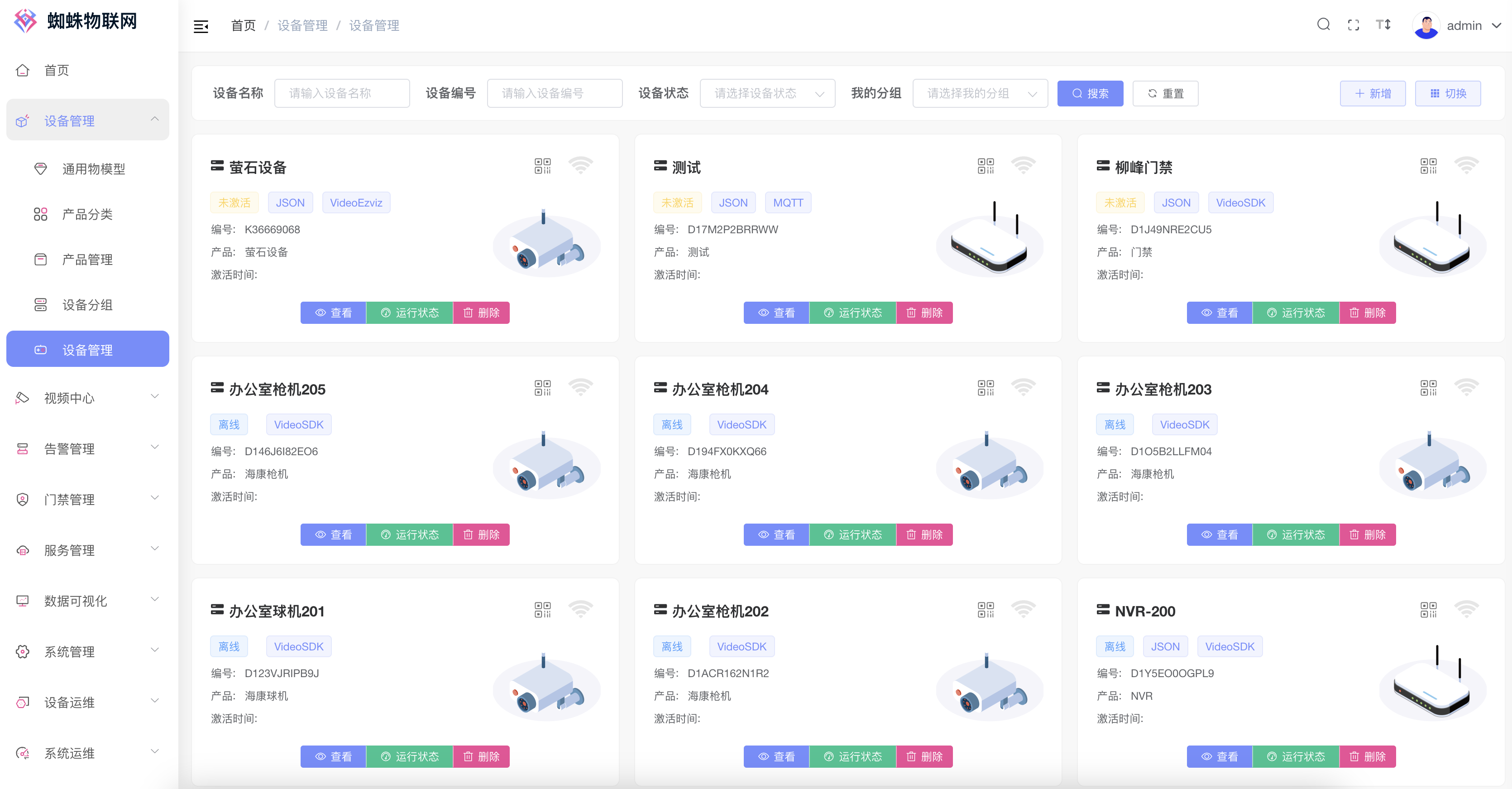Click wifi signal icon on 办公室球机201 card
The width and height of the screenshot is (1512, 789).
tap(580, 609)
